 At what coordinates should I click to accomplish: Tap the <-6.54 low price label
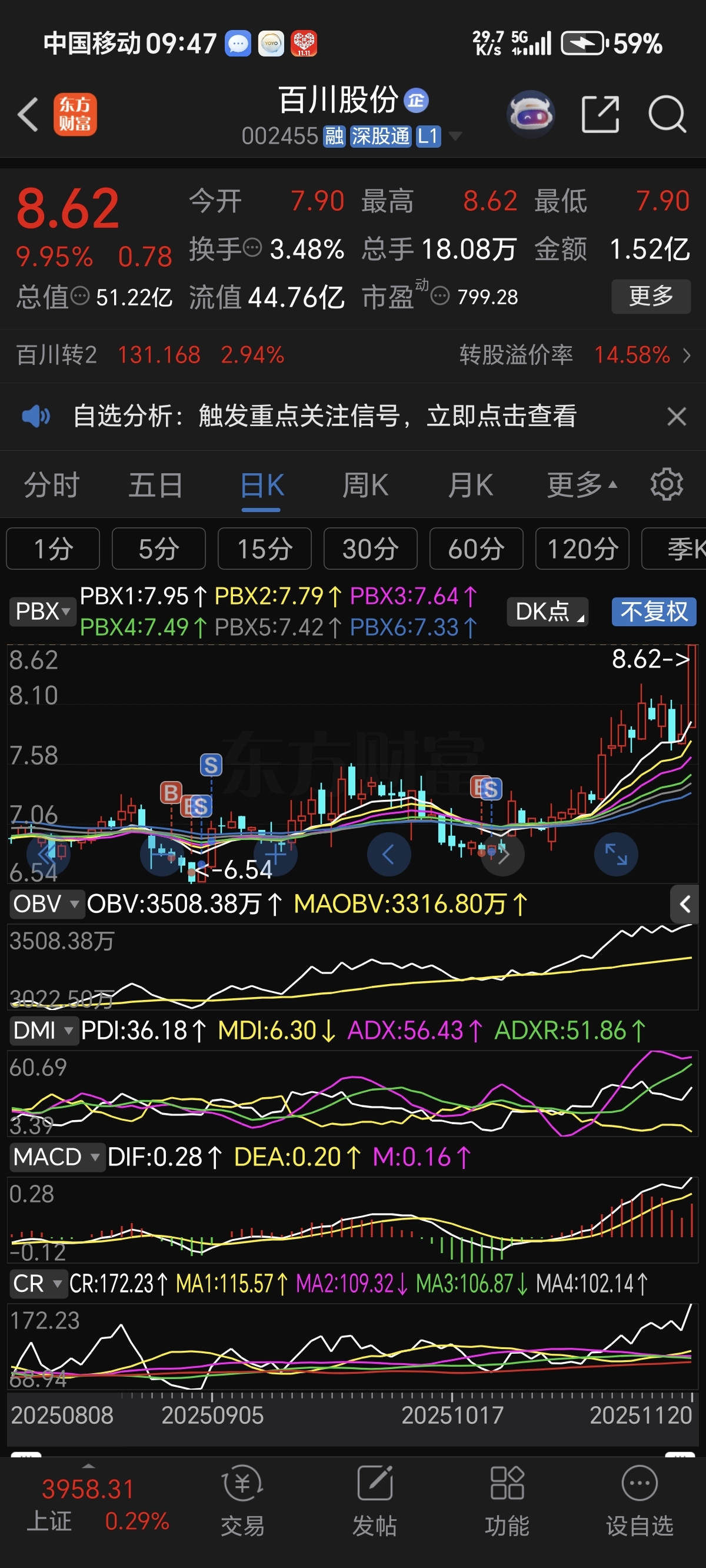click(234, 870)
